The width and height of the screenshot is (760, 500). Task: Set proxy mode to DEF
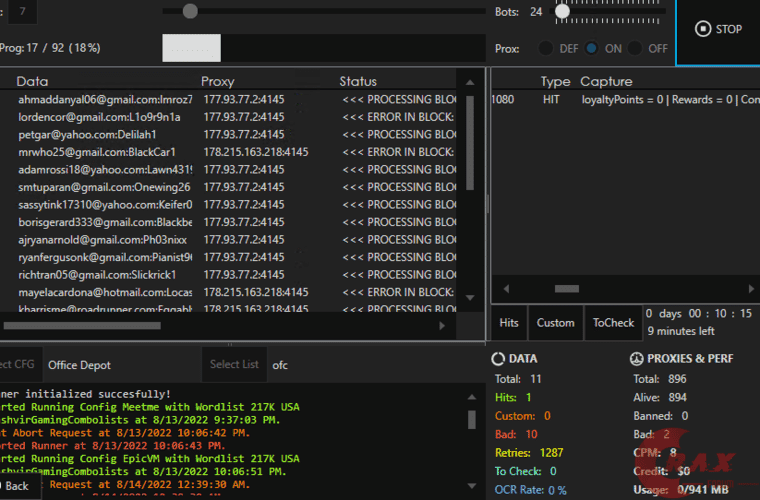coord(546,48)
